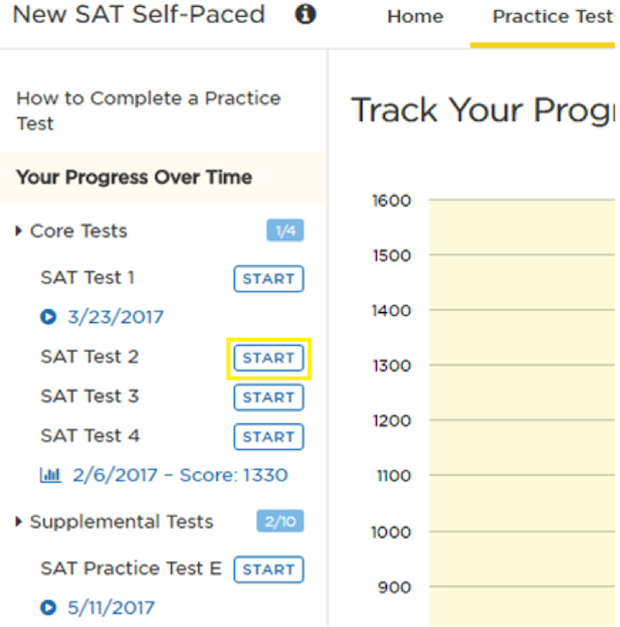Start SAT Test 3

[268, 397]
